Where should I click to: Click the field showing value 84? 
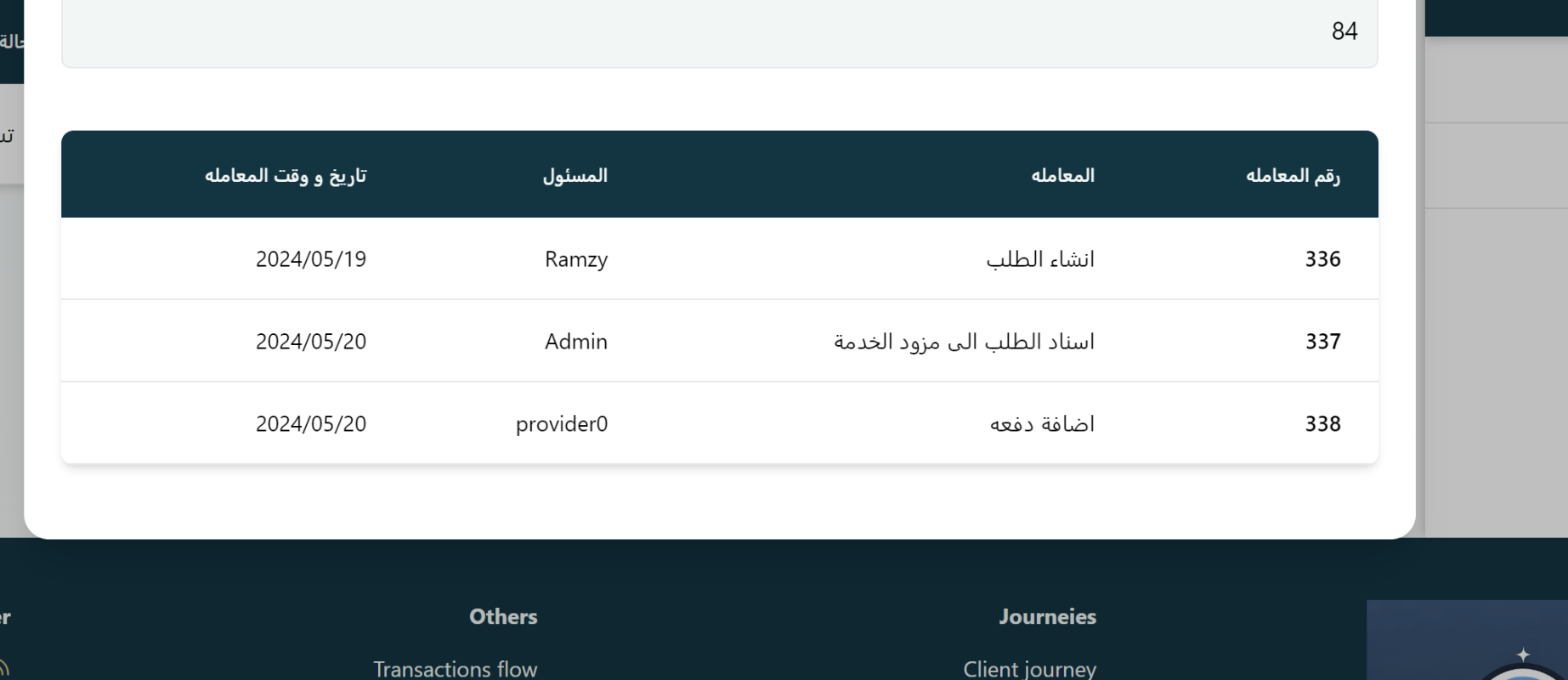coord(719,32)
